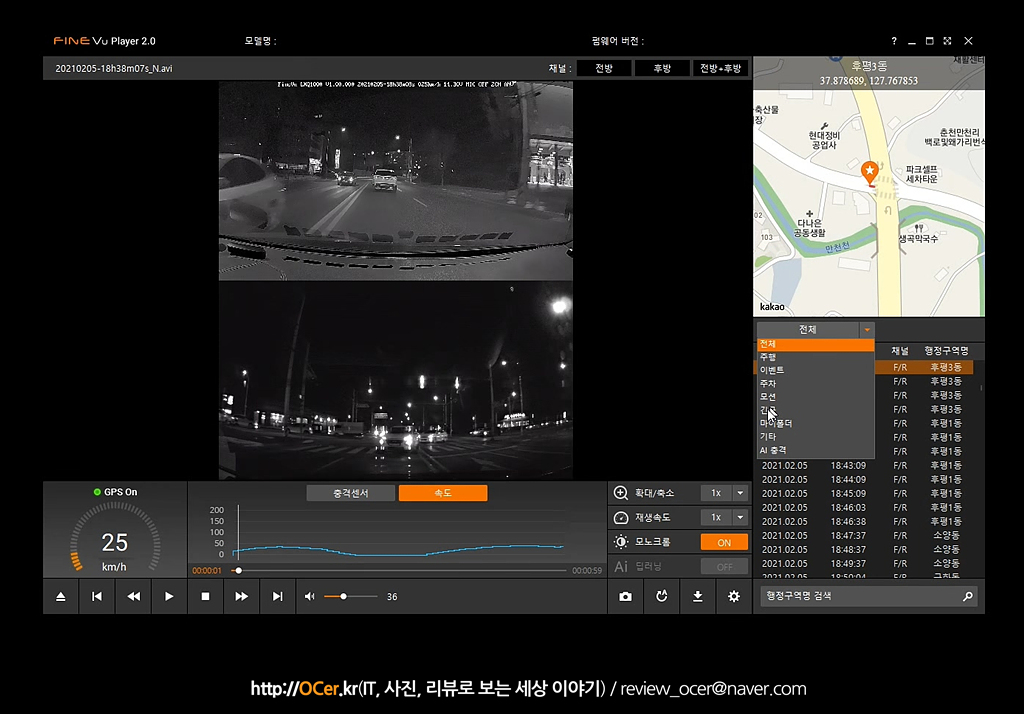Switch to the 속도 graph tab
Image resolution: width=1024 pixels, height=714 pixels.
click(x=443, y=493)
